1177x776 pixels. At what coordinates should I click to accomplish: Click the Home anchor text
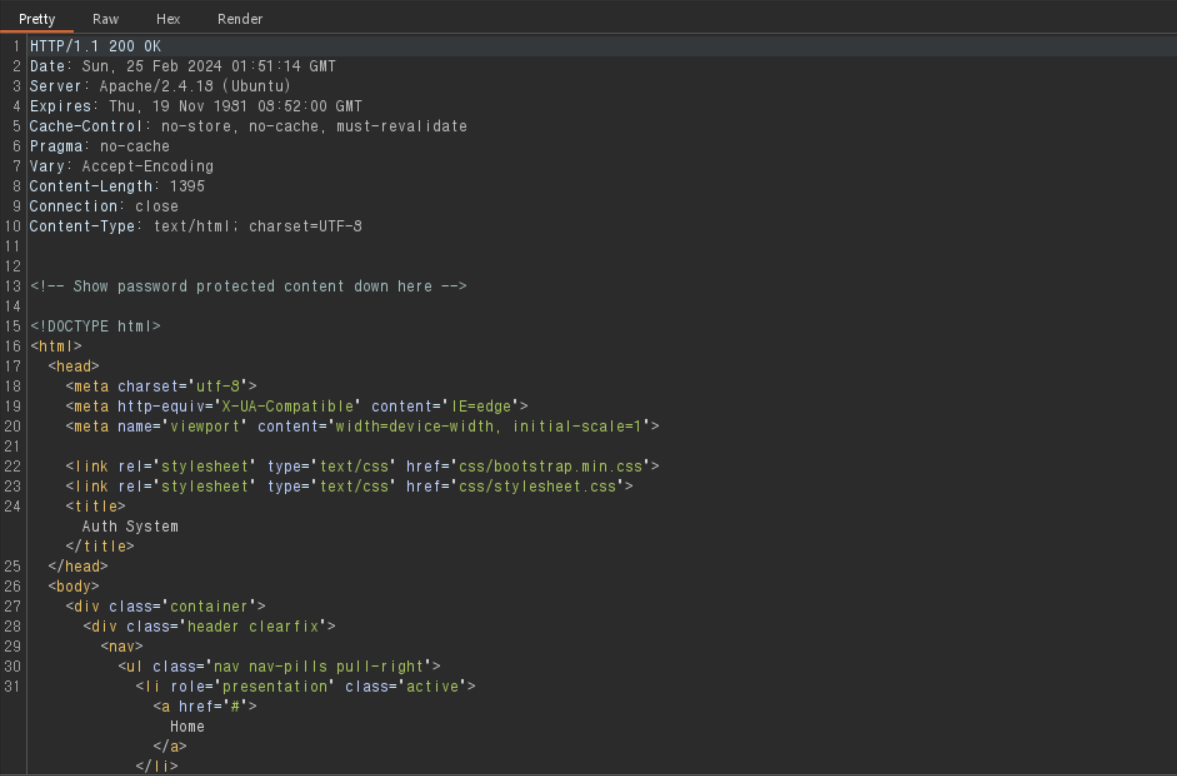[x=186, y=726]
